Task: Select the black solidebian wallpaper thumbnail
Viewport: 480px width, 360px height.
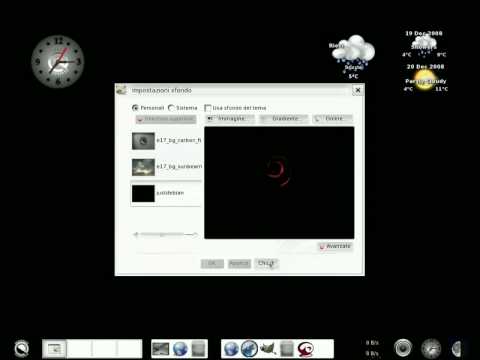Action: coord(143,194)
